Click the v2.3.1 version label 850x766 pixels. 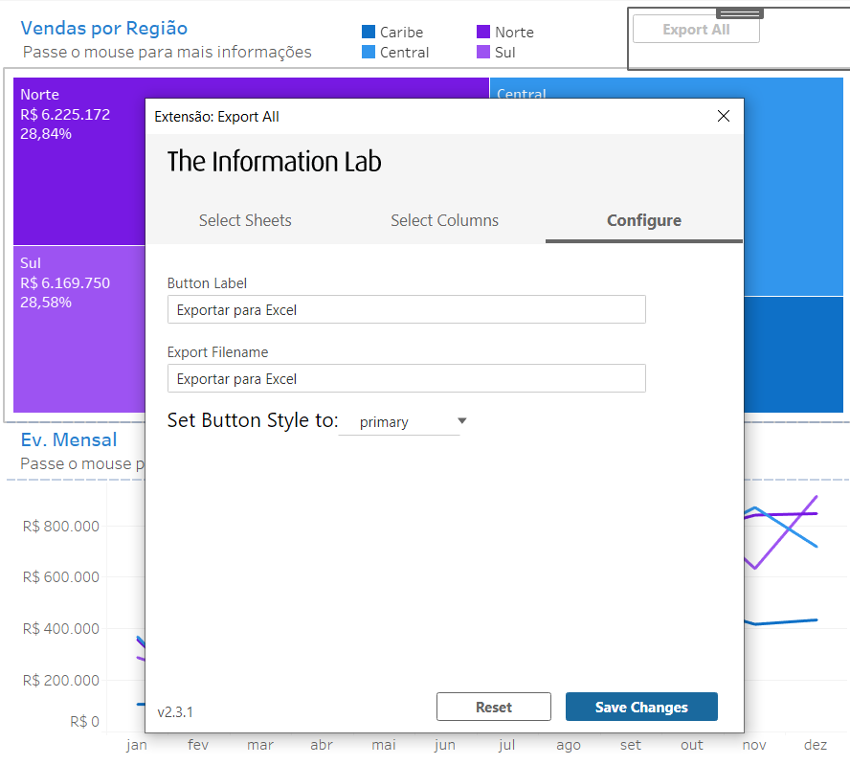click(x=175, y=712)
